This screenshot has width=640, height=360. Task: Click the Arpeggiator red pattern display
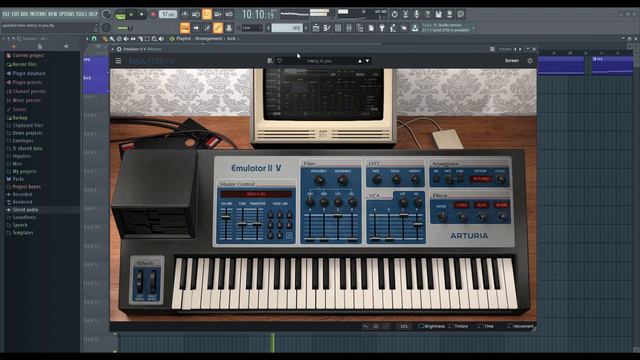(480, 179)
